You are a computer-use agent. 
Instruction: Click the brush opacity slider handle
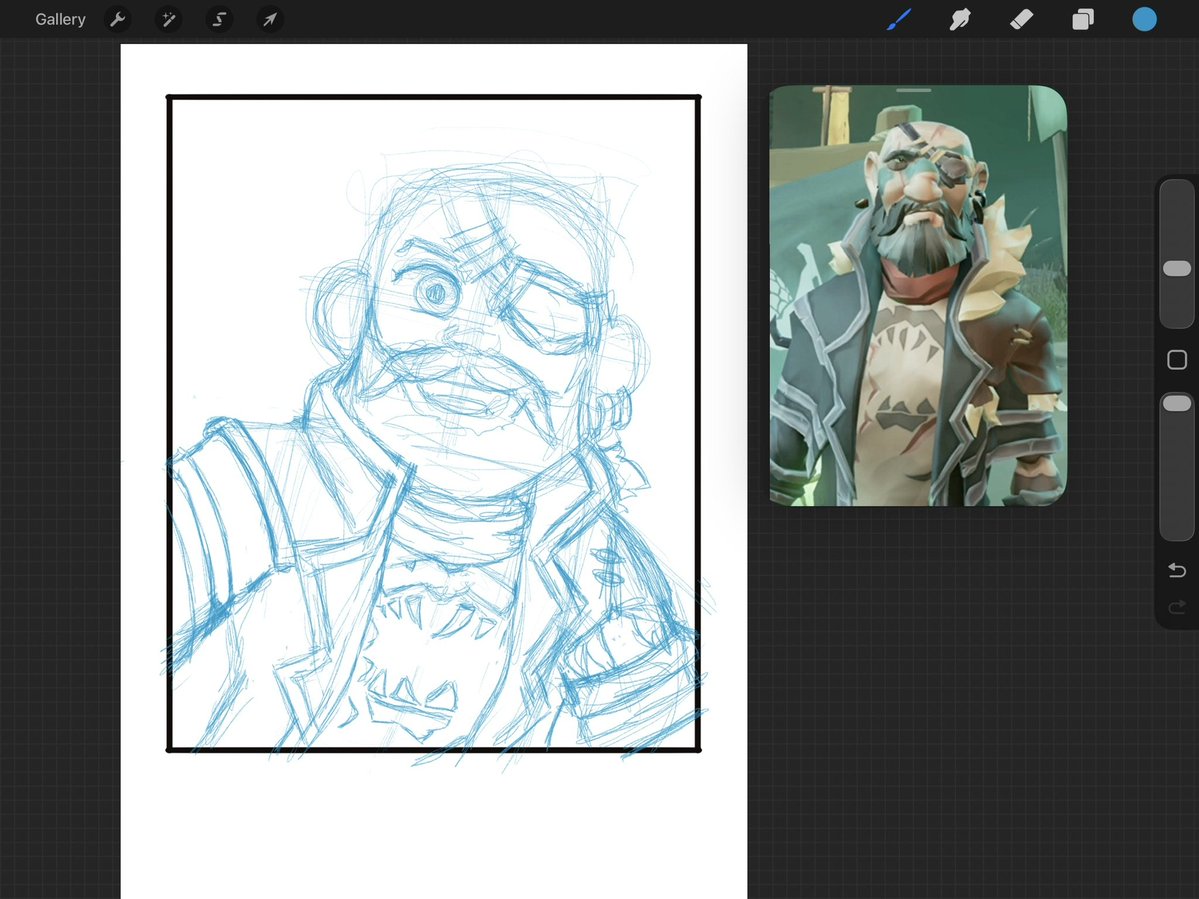click(1177, 403)
